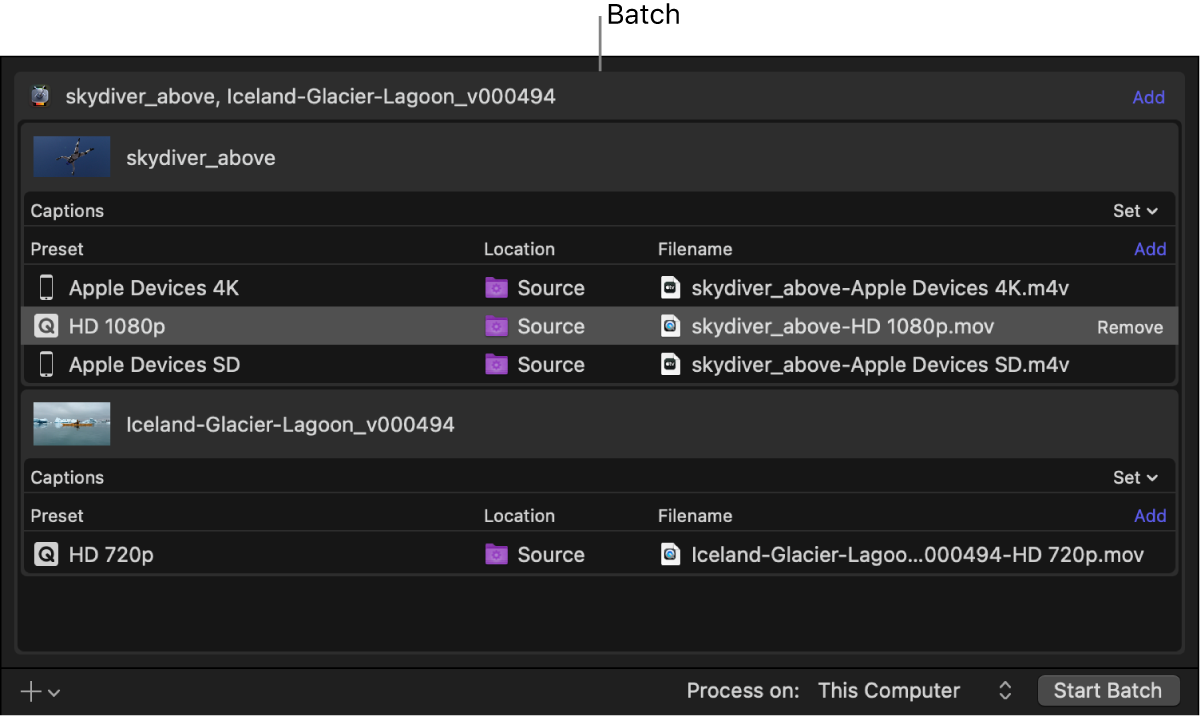Expand the add-output options chevron at bottom left

pos(55,691)
